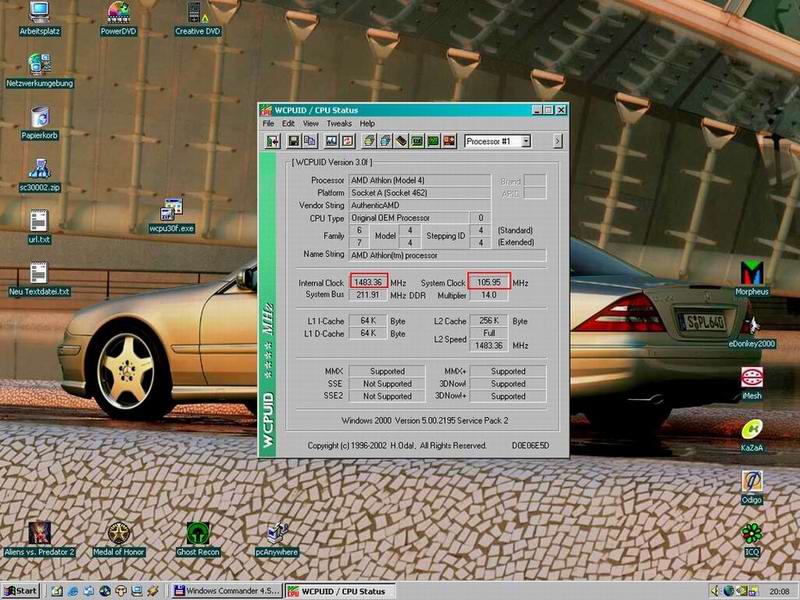Select the url.txt desktop file
Screen dimensions: 800x600
click(39, 227)
